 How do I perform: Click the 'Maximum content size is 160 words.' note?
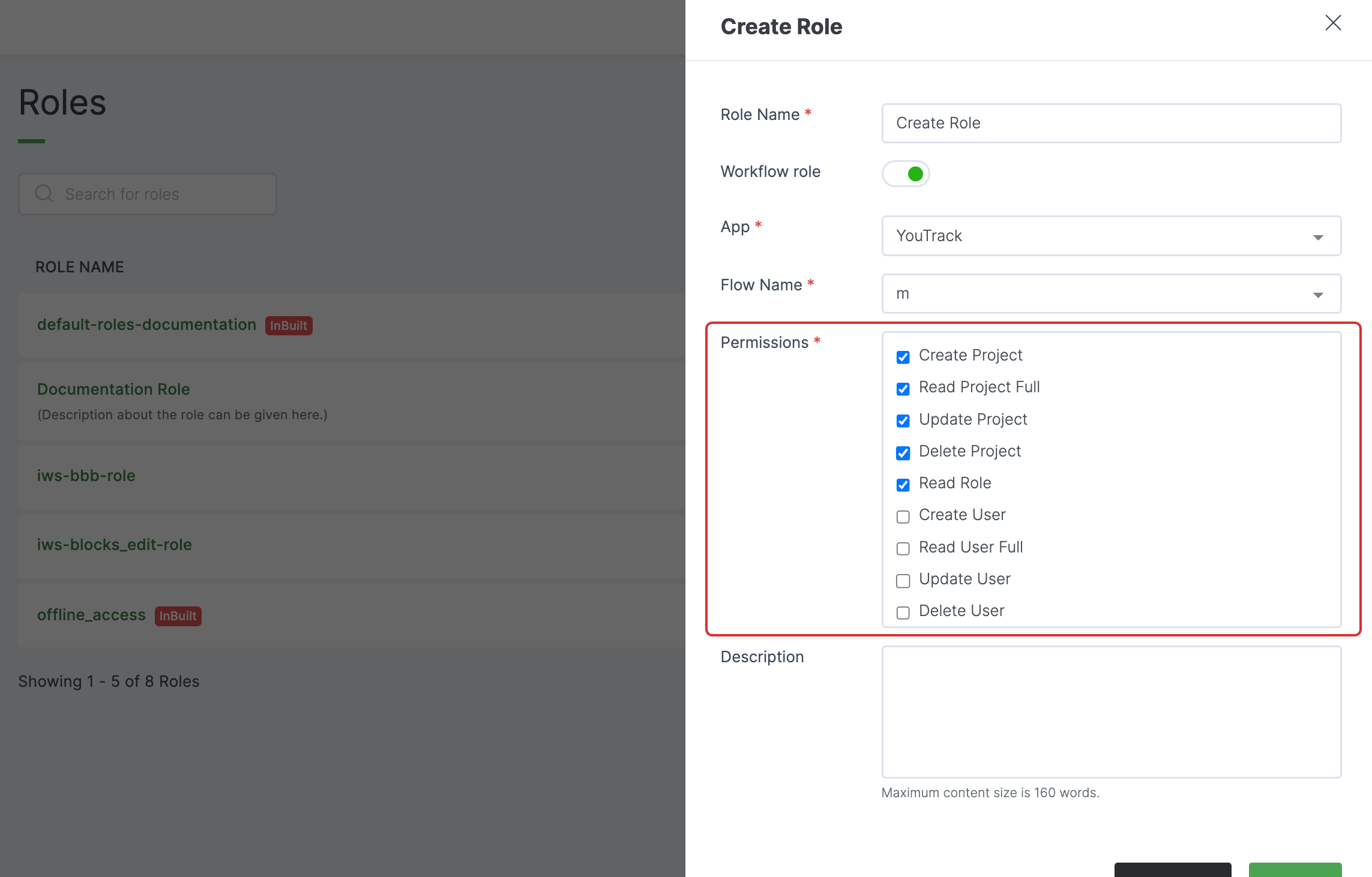pos(990,793)
